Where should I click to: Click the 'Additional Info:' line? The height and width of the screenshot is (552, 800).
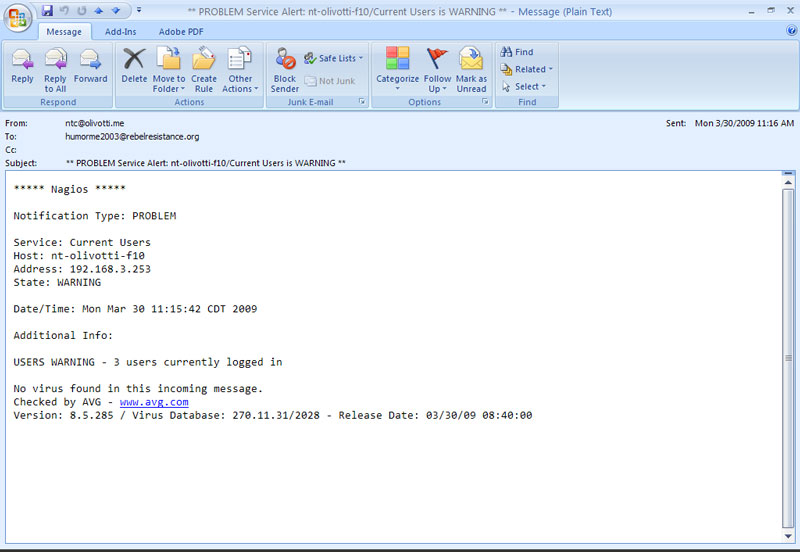pos(63,335)
